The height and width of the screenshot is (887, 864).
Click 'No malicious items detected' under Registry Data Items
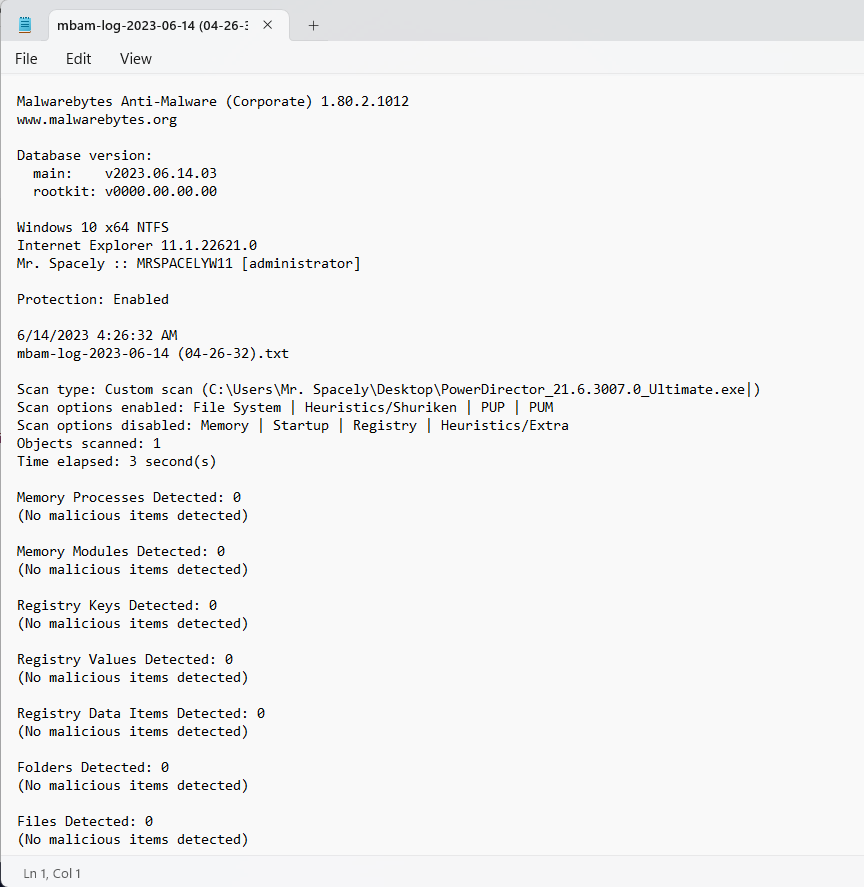(x=133, y=731)
